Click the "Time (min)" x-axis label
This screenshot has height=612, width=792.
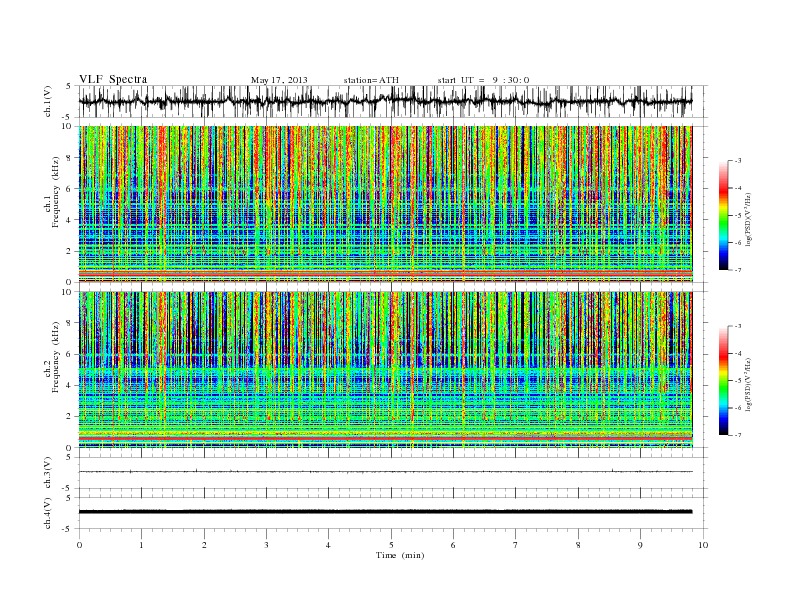[x=400, y=555]
